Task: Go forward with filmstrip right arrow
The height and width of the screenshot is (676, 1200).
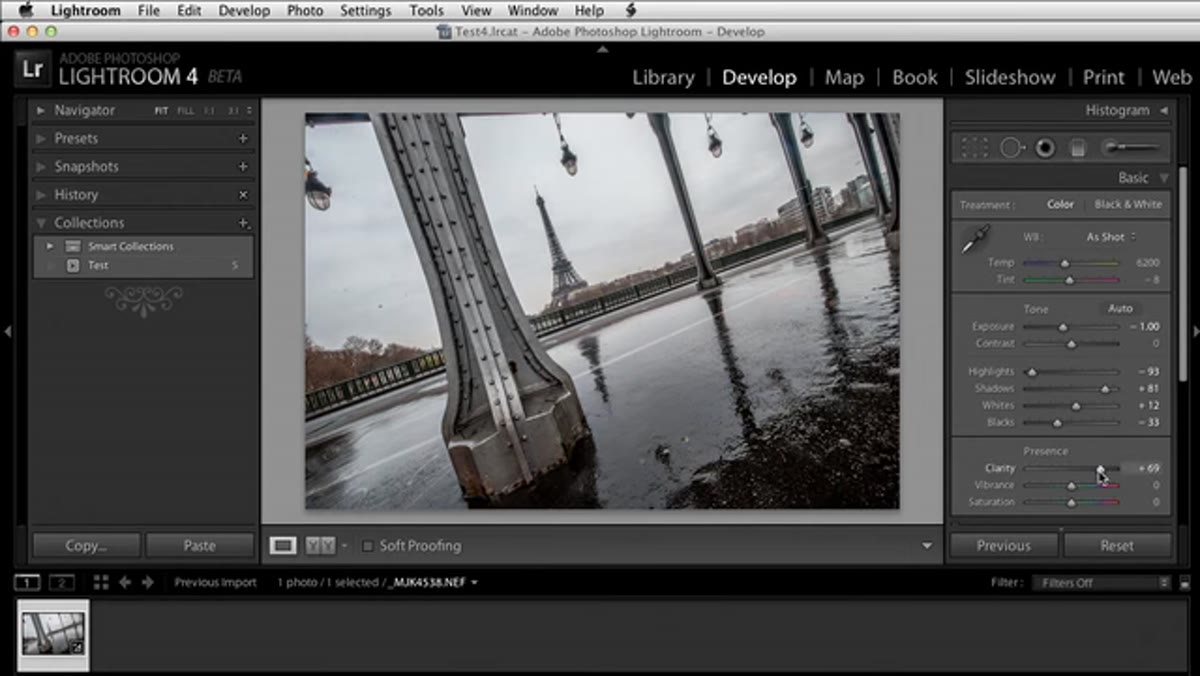Action: click(x=148, y=582)
